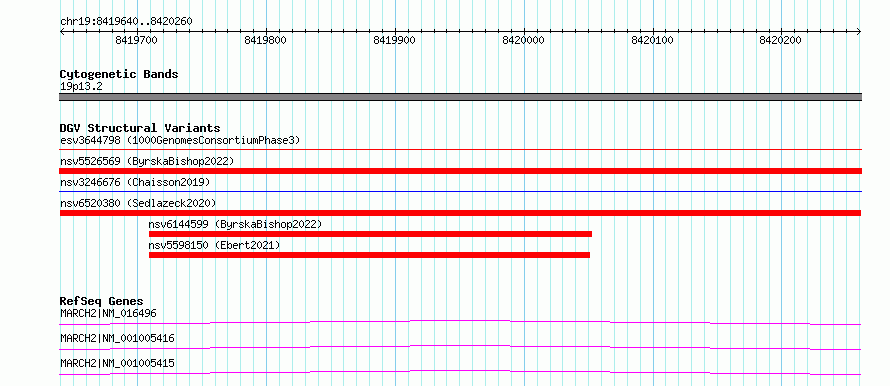Image resolution: width=890 pixels, height=386 pixels.
Task: Click the gray 19p13.2 cytoband bar
Action: [460, 97]
